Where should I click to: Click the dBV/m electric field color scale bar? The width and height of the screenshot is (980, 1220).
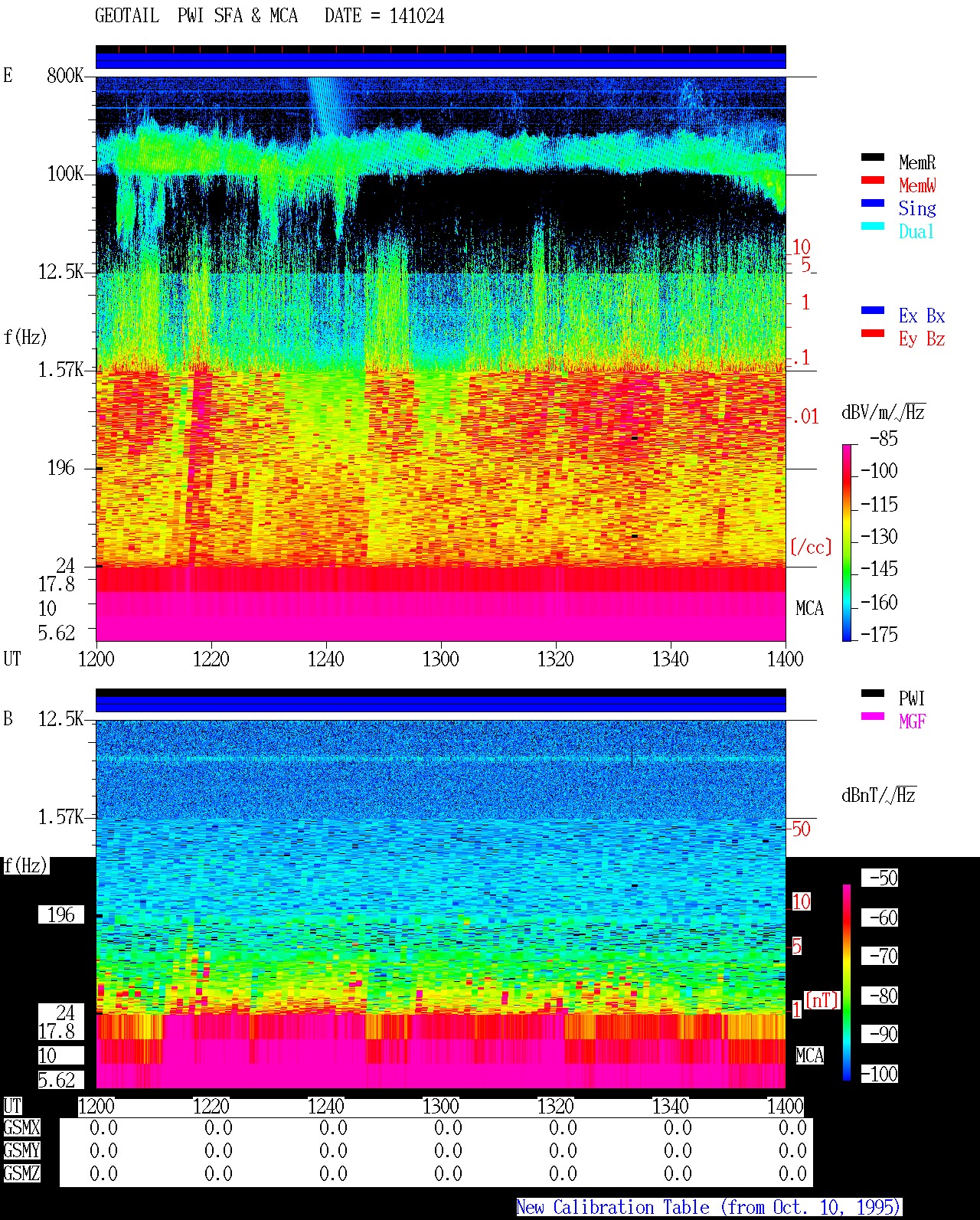click(x=847, y=543)
